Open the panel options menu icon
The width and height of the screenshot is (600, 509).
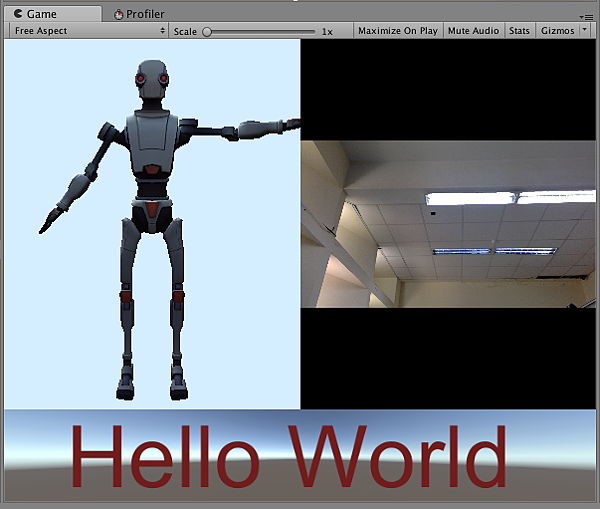tap(587, 17)
